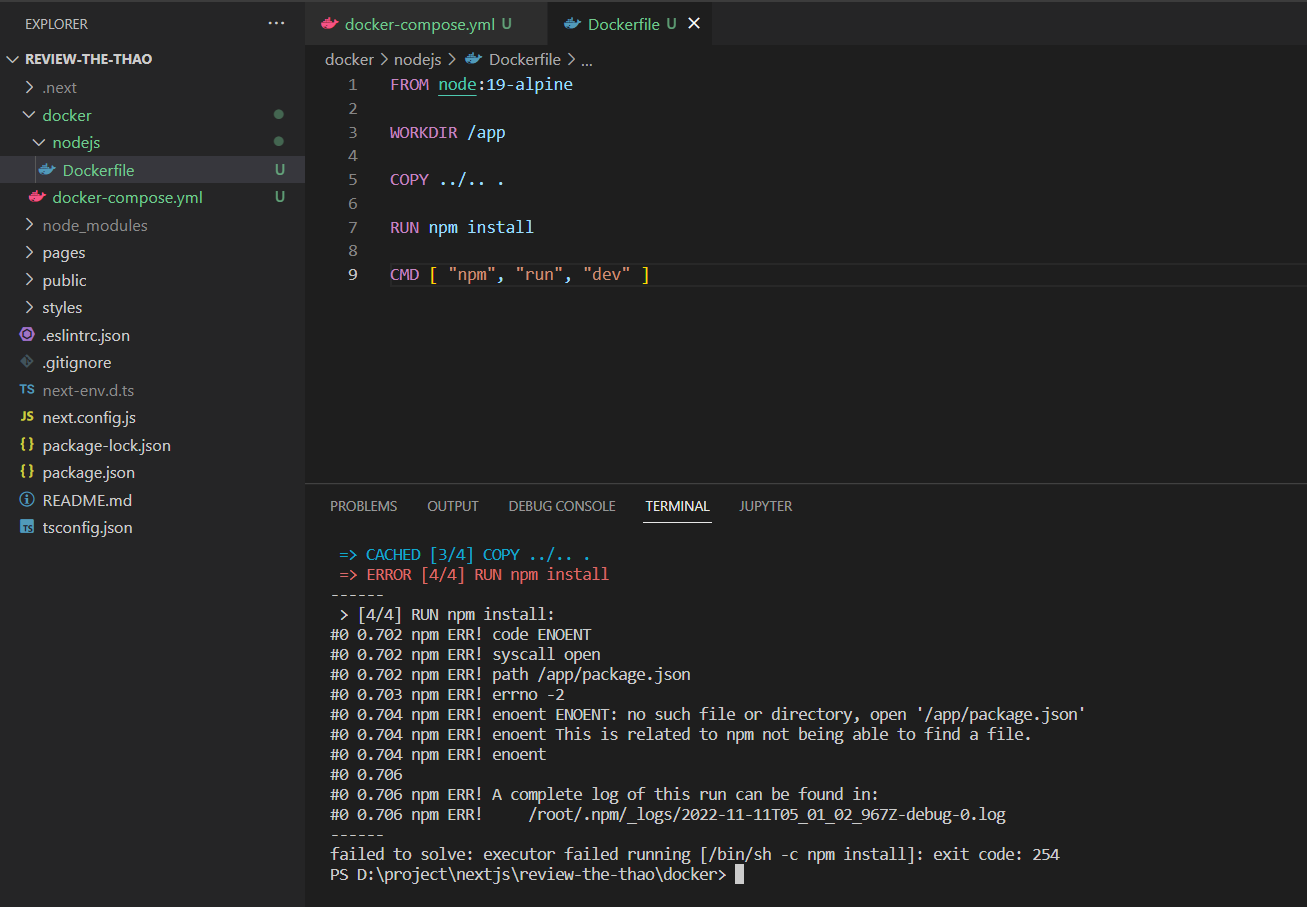Collapse the REVIEW-THE-THAO root folder
Screen dimensions: 1307x907
pyautogui.click(x=13, y=59)
